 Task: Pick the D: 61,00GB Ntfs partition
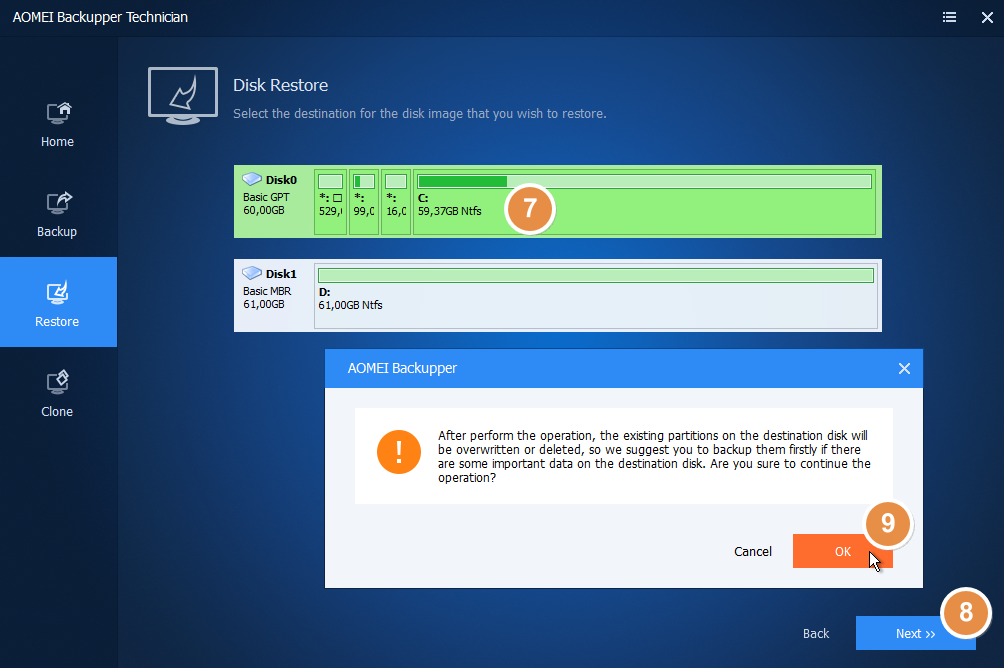click(595, 295)
